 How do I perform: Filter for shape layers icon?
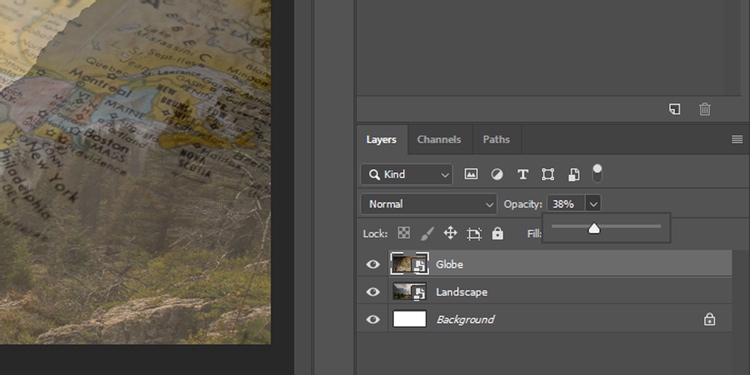click(548, 175)
